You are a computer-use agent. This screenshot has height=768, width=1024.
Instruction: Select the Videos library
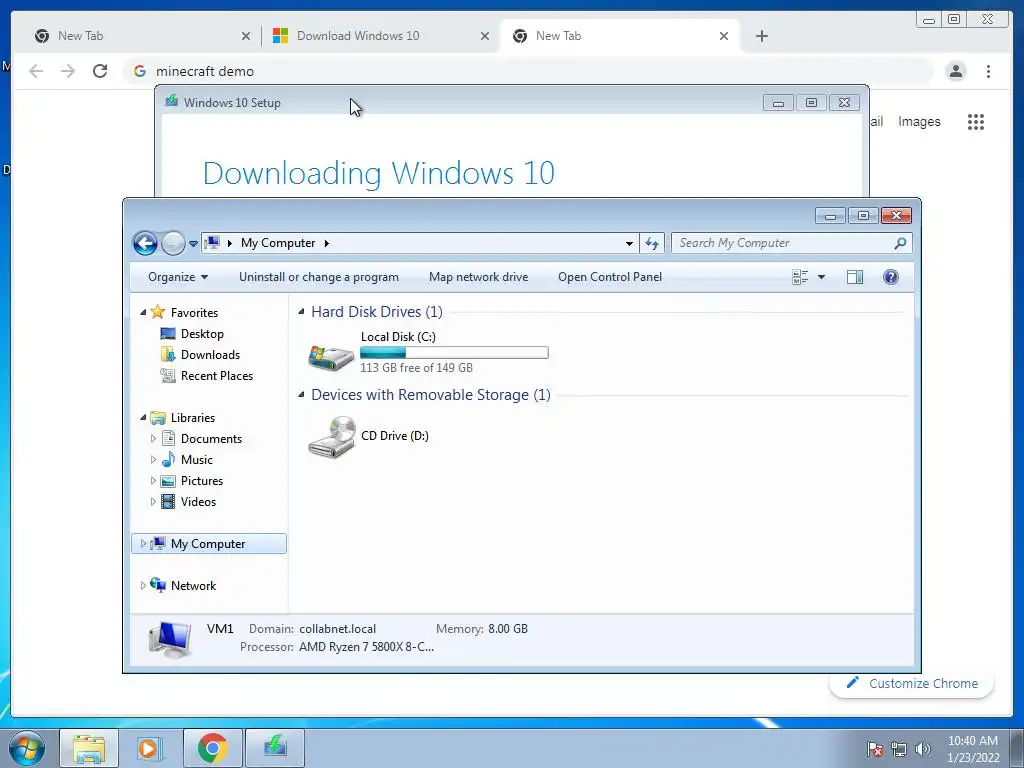point(198,502)
